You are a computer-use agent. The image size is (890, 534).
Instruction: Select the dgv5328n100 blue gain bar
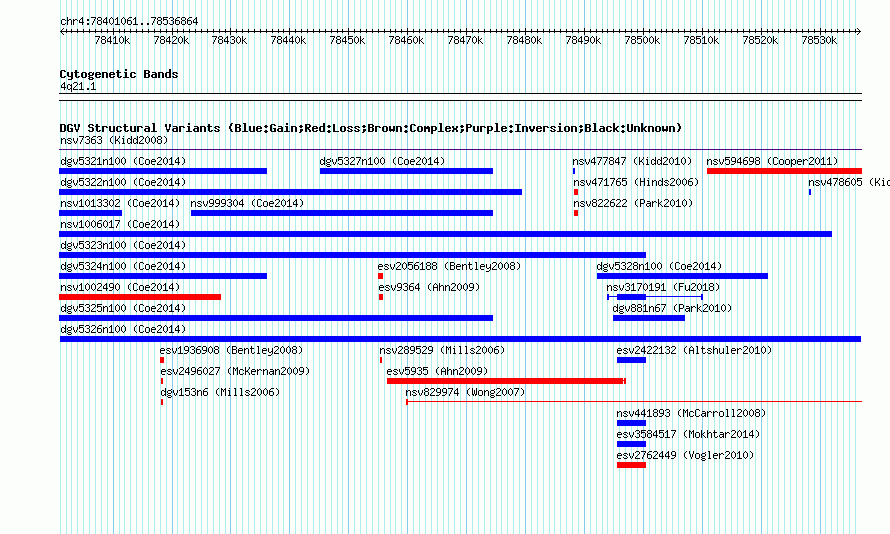[682, 276]
